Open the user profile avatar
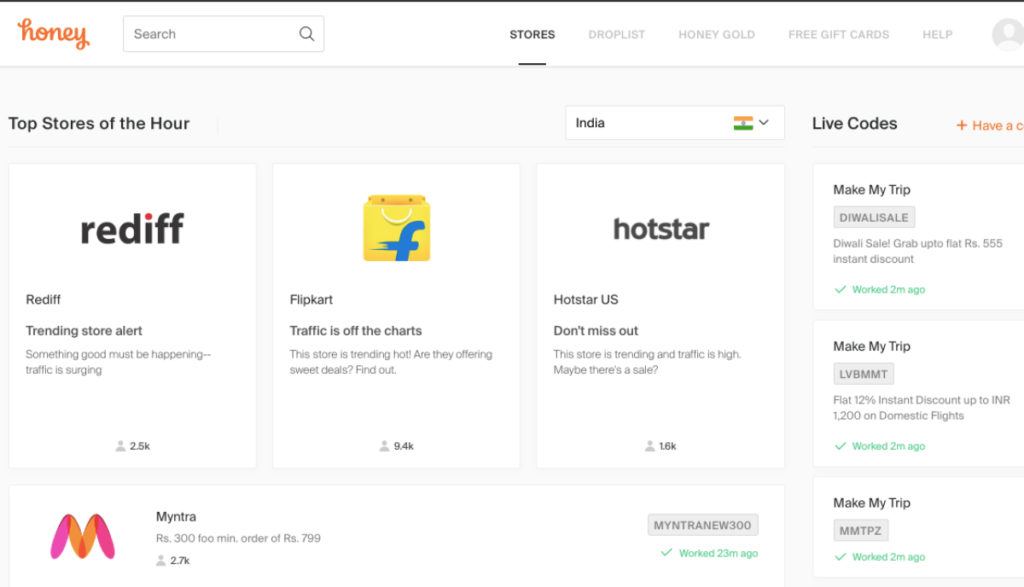 (1006, 34)
